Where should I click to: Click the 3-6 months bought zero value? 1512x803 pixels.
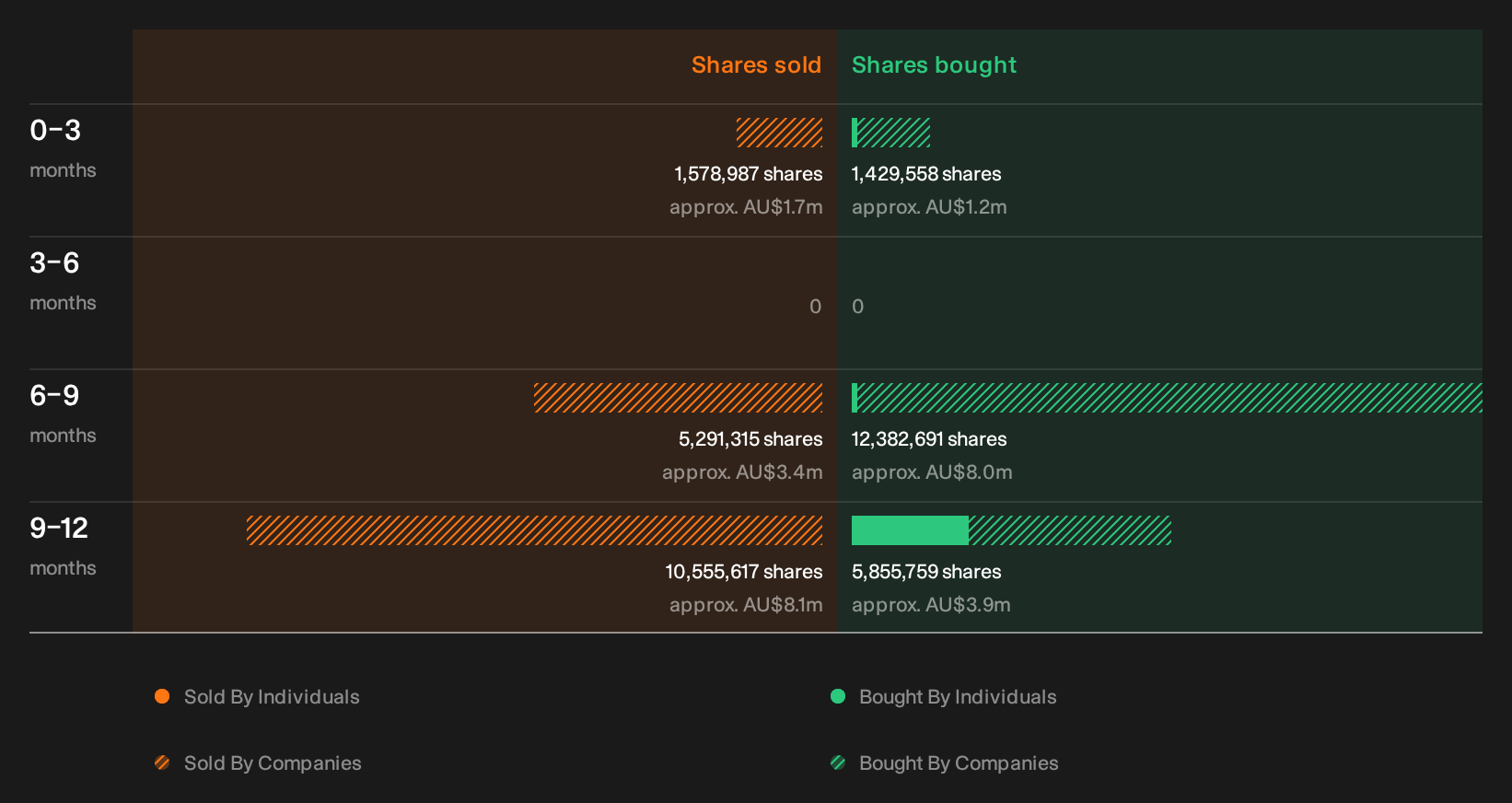[x=858, y=307]
